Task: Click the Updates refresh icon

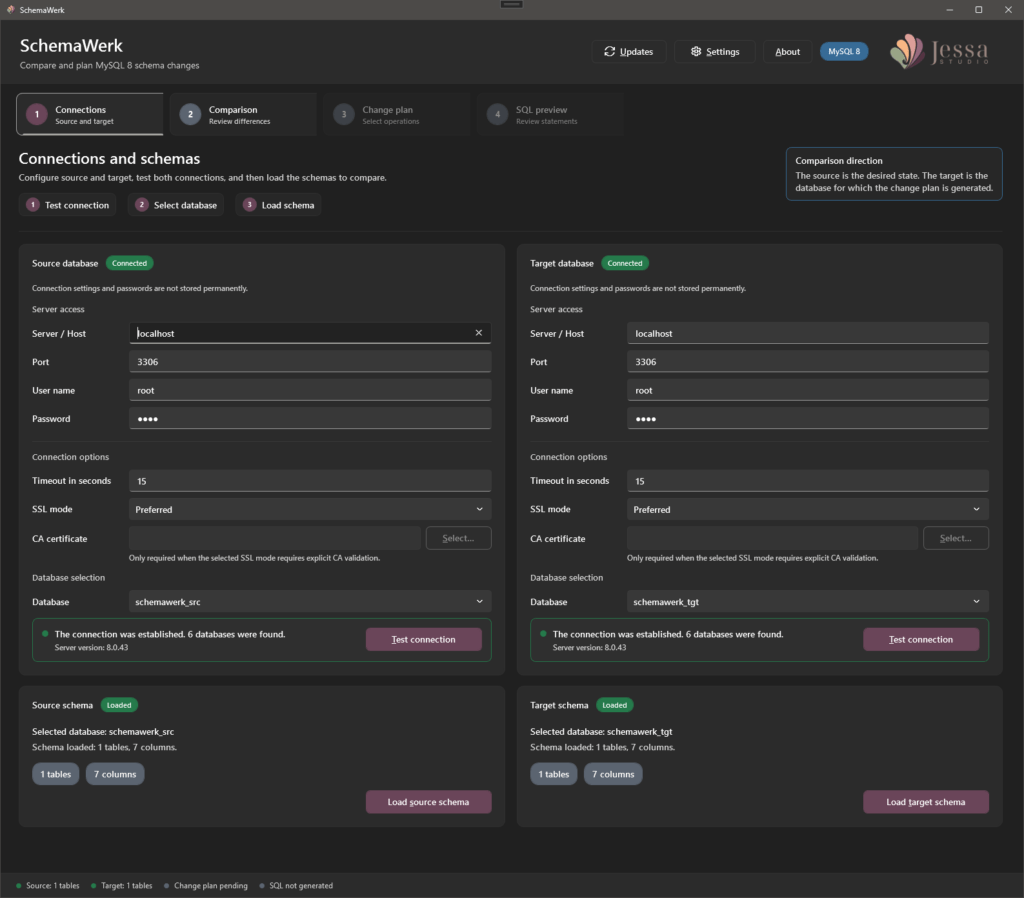Action: pos(609,51)
